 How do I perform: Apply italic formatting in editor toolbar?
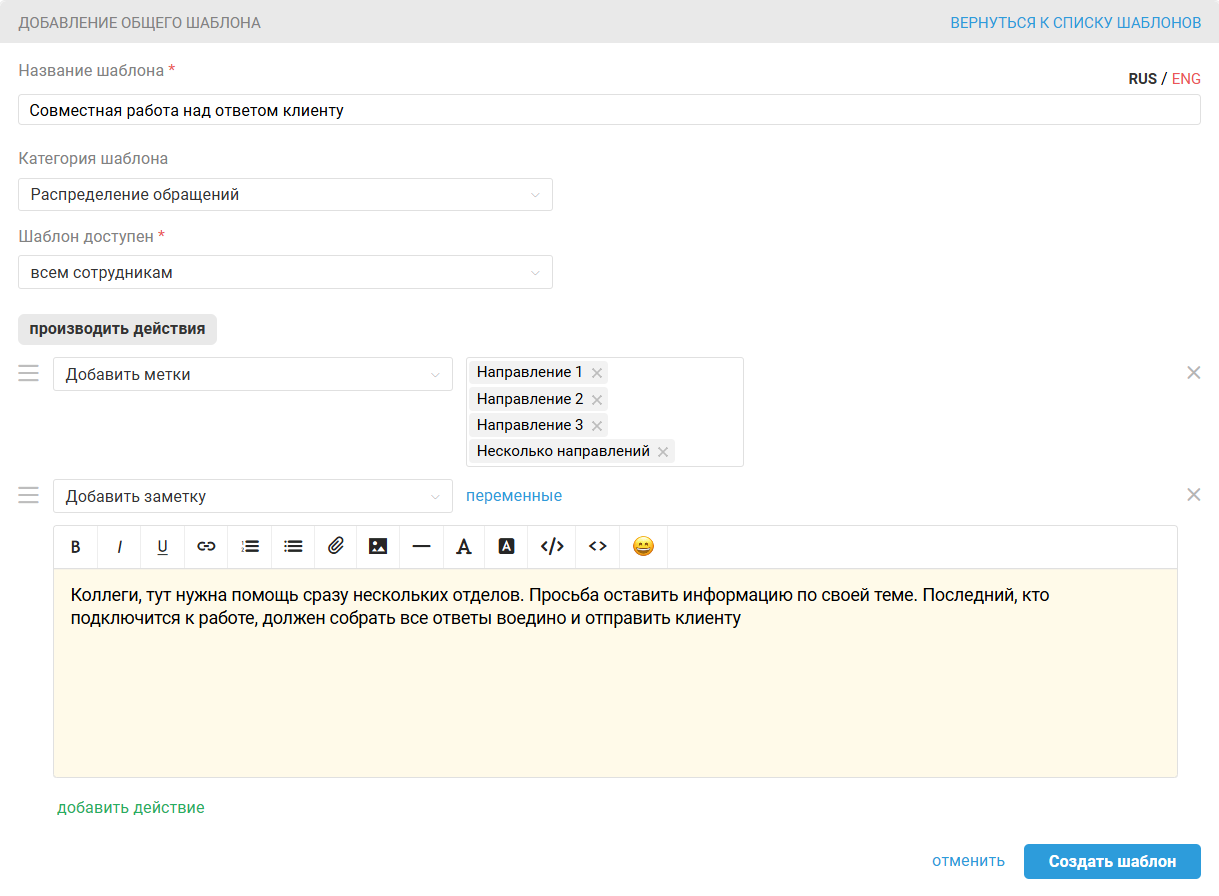119,547
